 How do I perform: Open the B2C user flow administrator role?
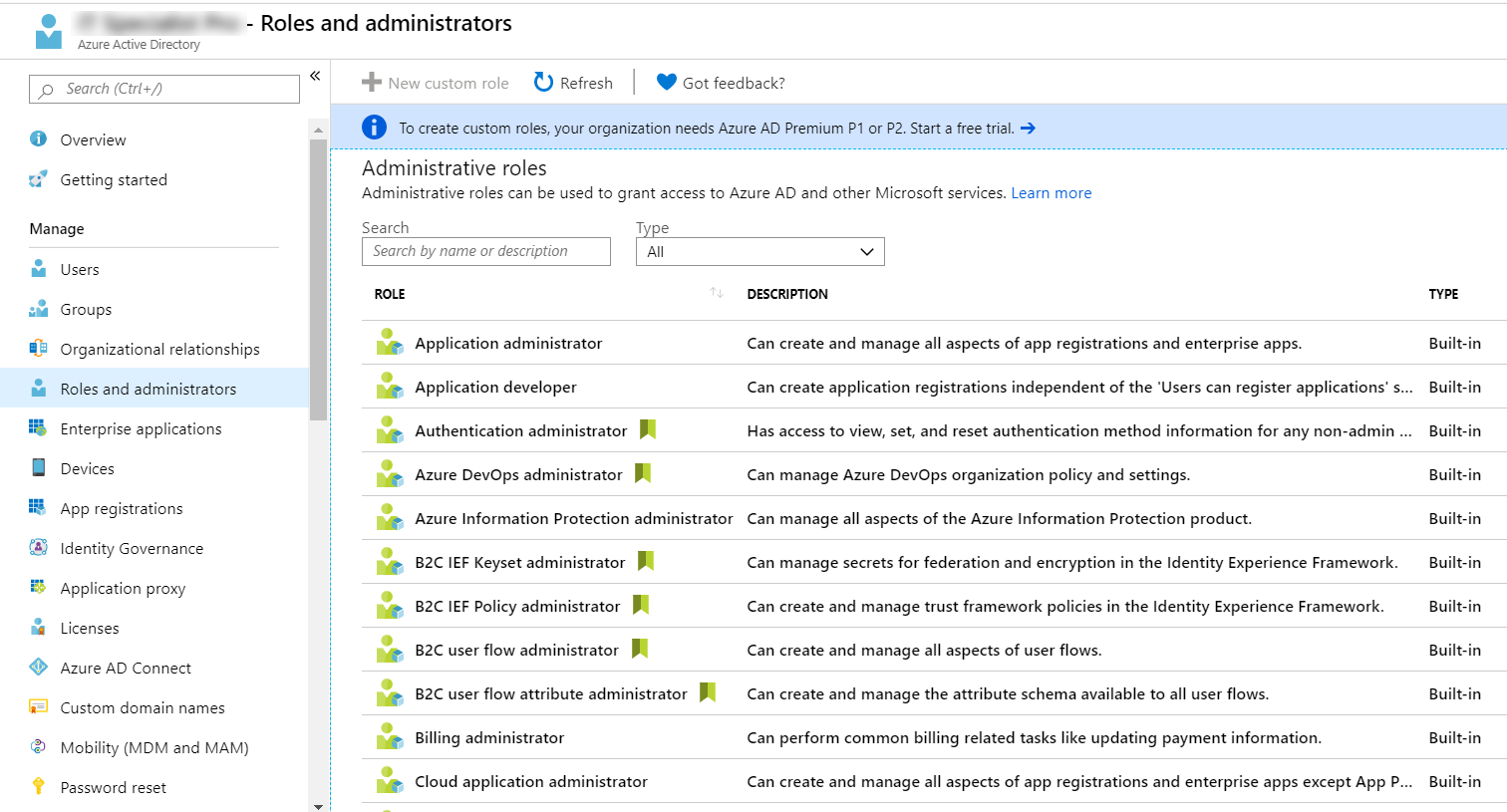[x=516, y=650]
